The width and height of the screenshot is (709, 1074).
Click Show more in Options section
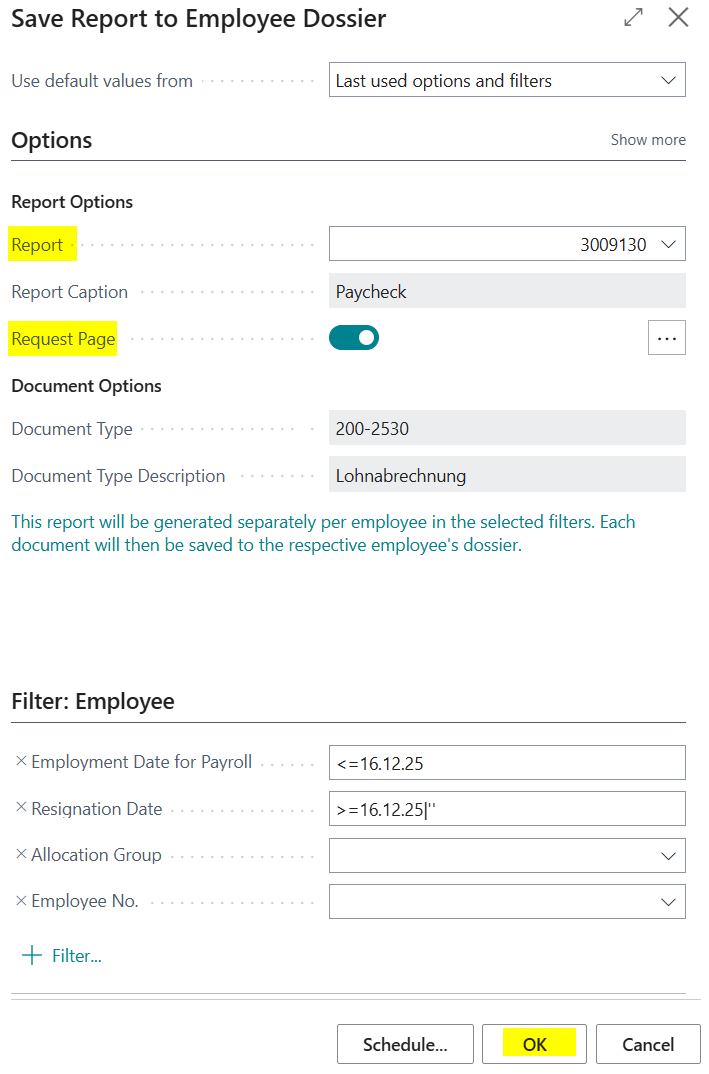(x=648, y=140)
